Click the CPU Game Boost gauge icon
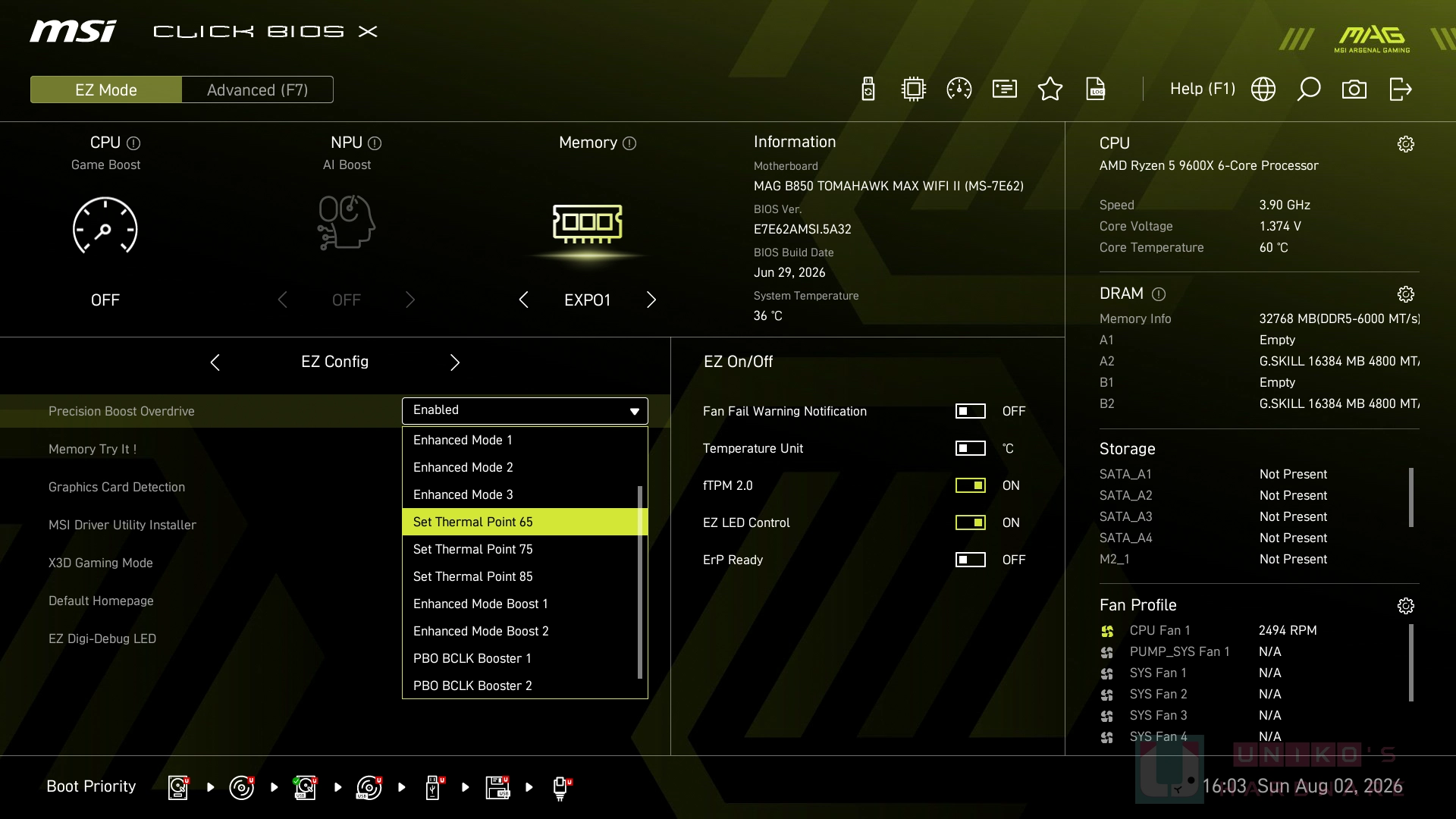 105,226
